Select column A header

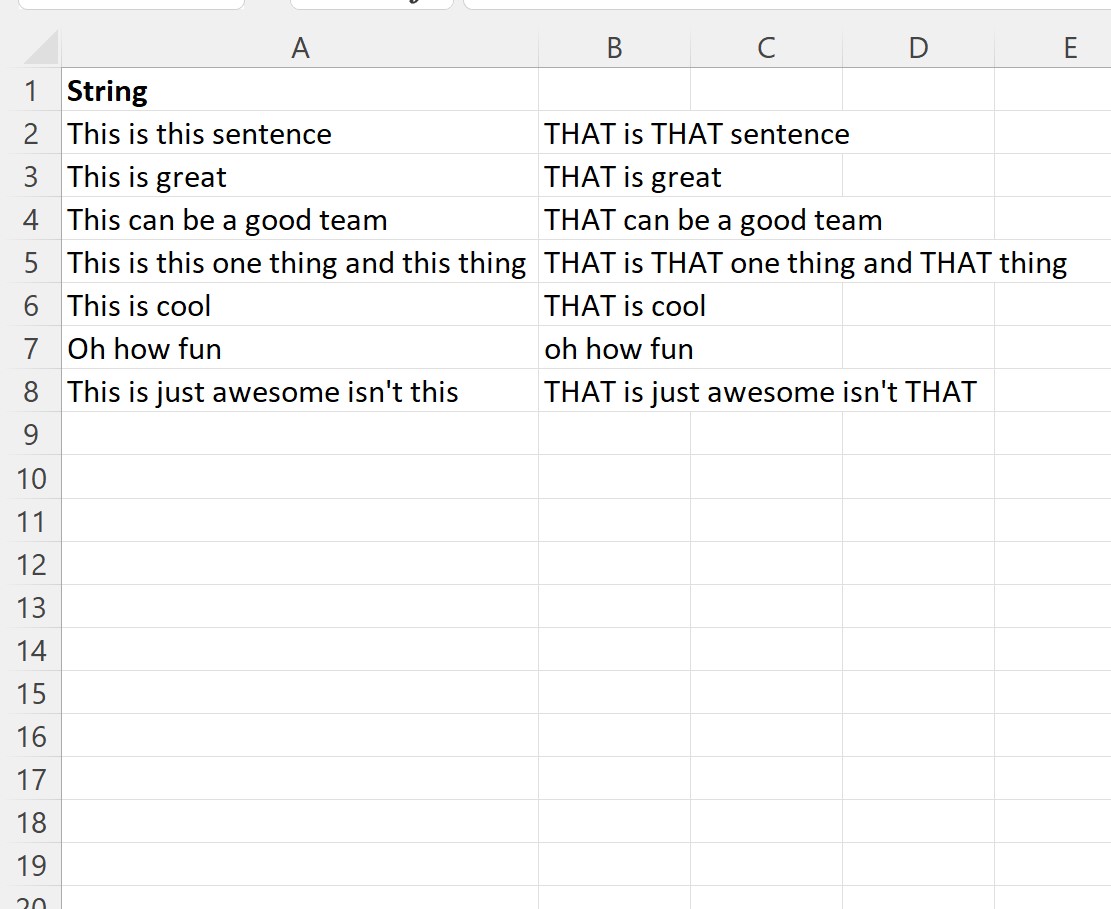(x=300, y=48)
